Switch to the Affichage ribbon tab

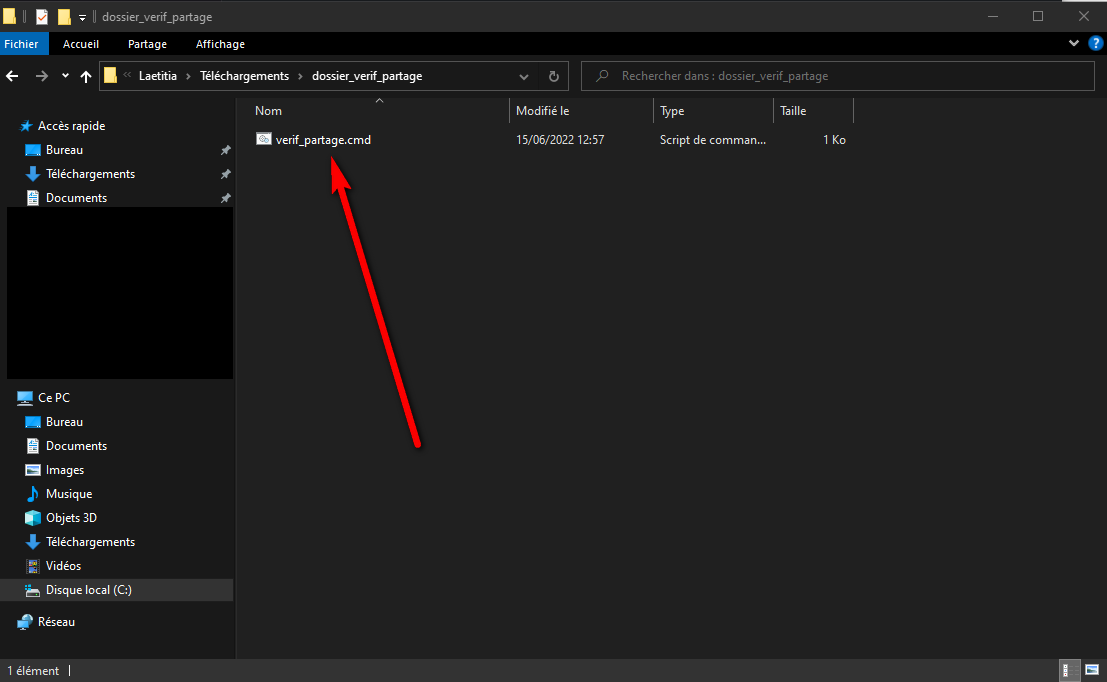tap(220, 44)
